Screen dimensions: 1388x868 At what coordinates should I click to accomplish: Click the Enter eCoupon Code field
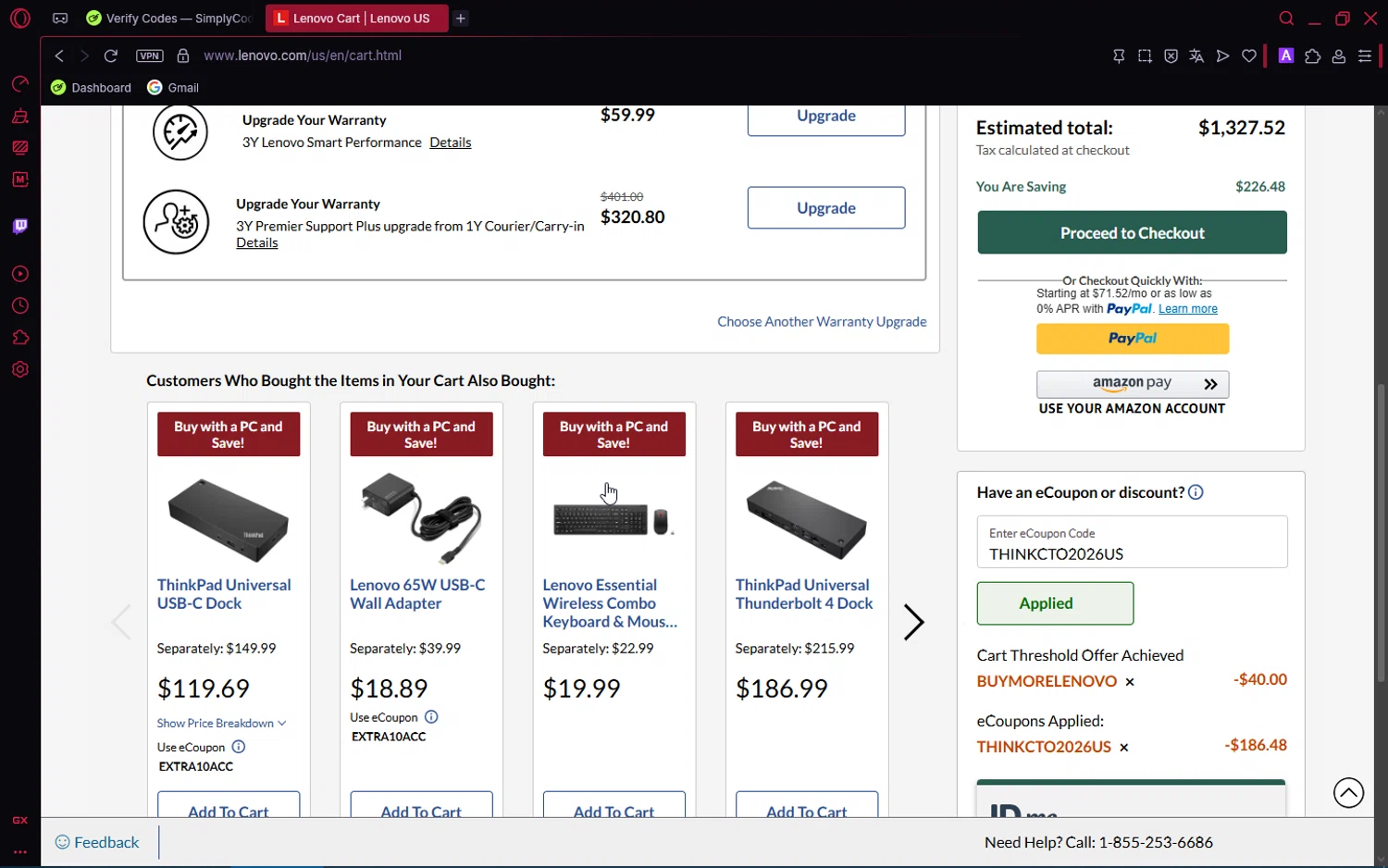(1132, 552)
